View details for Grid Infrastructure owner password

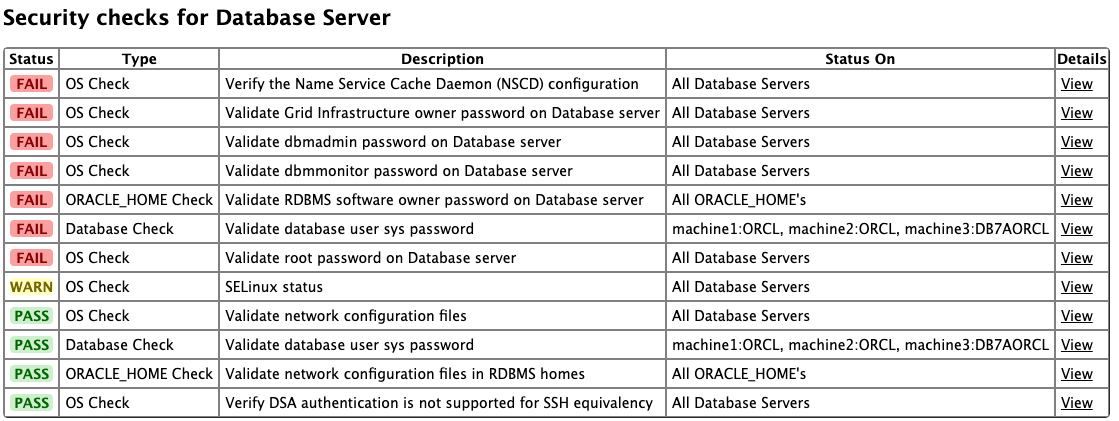click(1076, 113)
